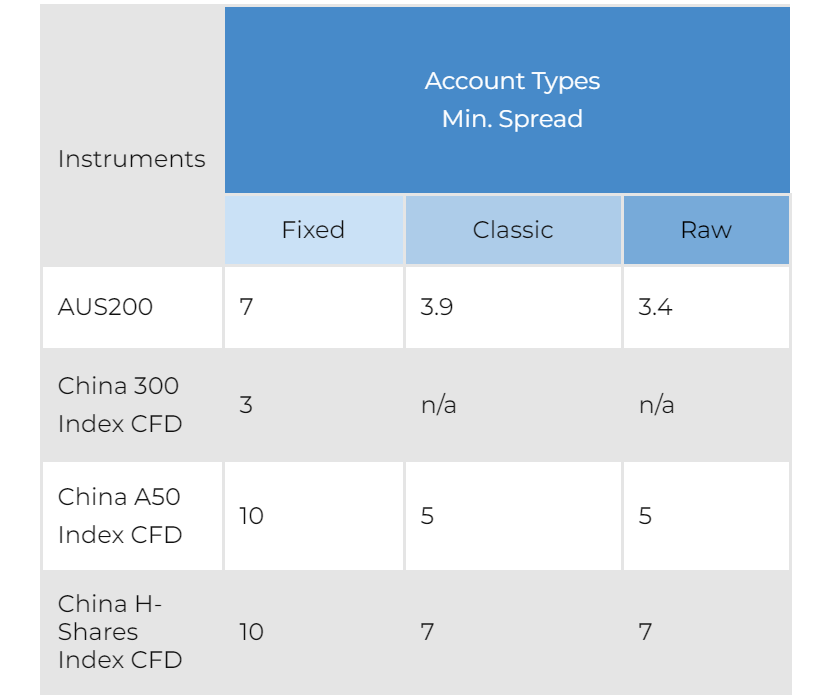This screenshot has height=699, width=831.
Task: Click the China A50 Fixed spread 10
Action: (251, 516)
